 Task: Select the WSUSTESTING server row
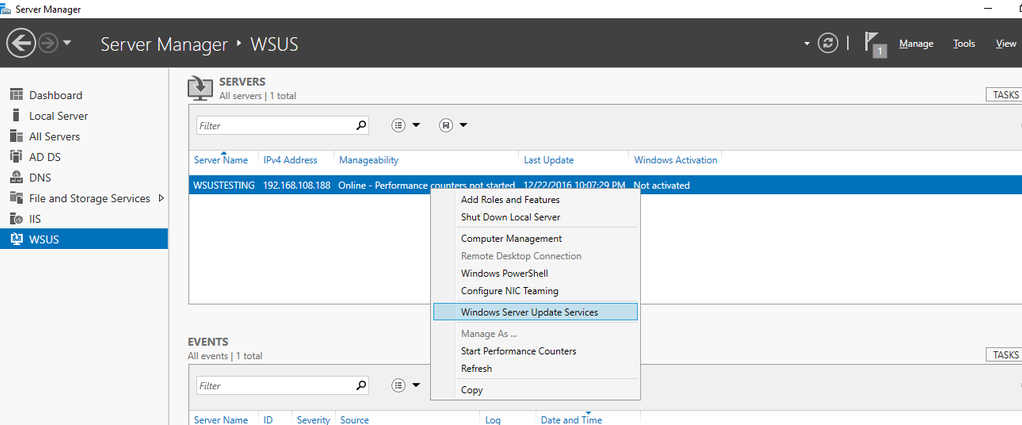[x=605, y=185]
